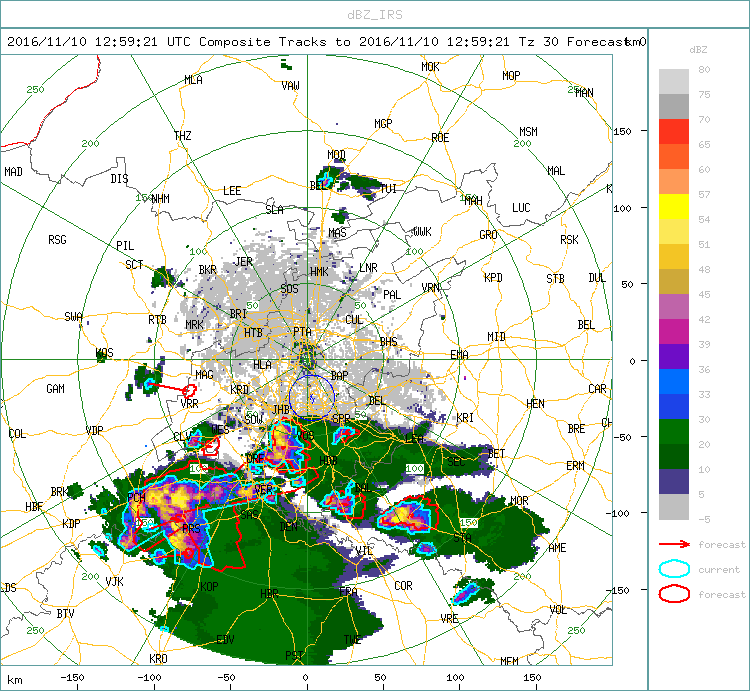The width and height of the screenshot is (750, 691).
Task: Click the blue circle marker near BAP
Action: click(x=311, y=397)
